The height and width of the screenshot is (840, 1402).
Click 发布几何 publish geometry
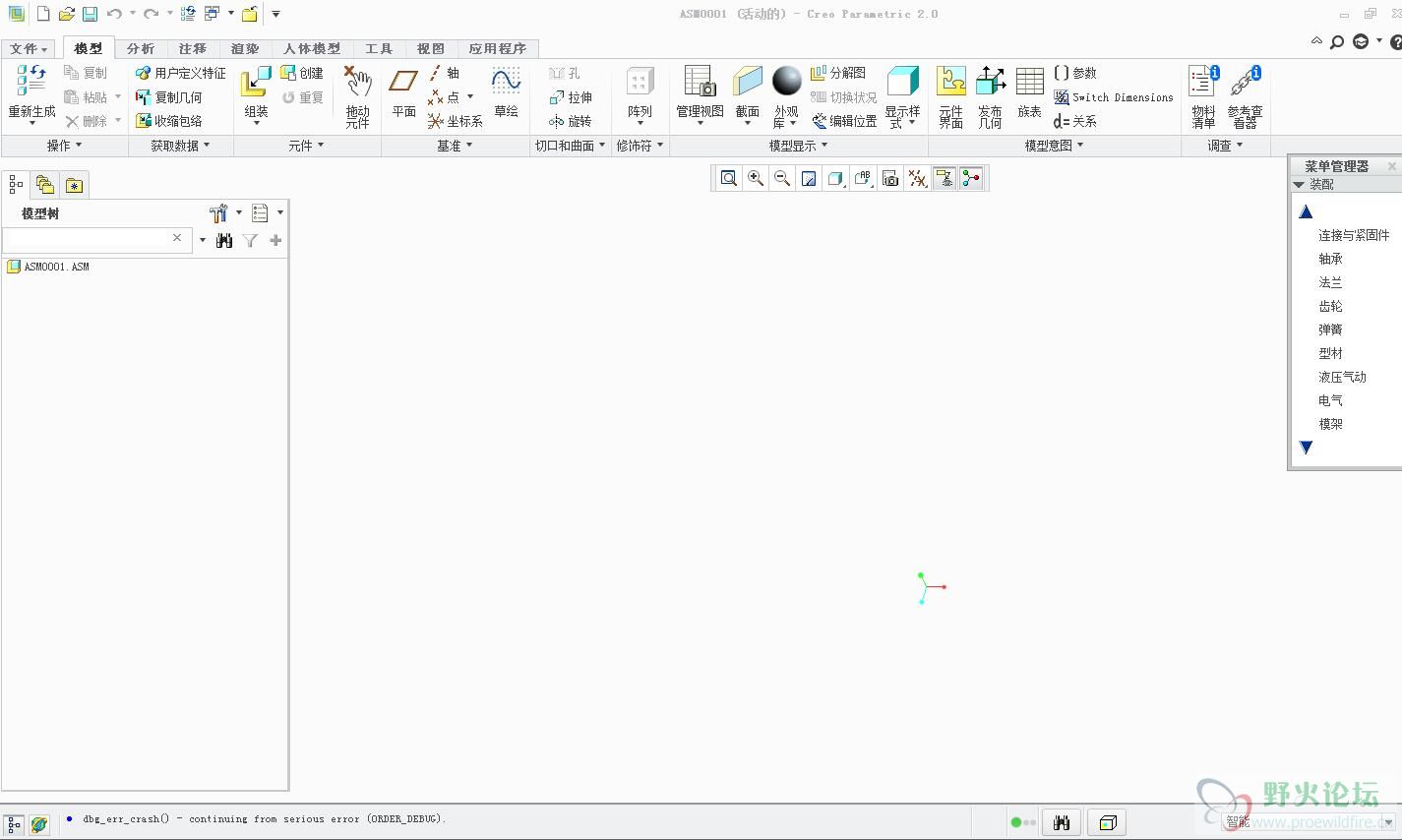pos(990,96)
